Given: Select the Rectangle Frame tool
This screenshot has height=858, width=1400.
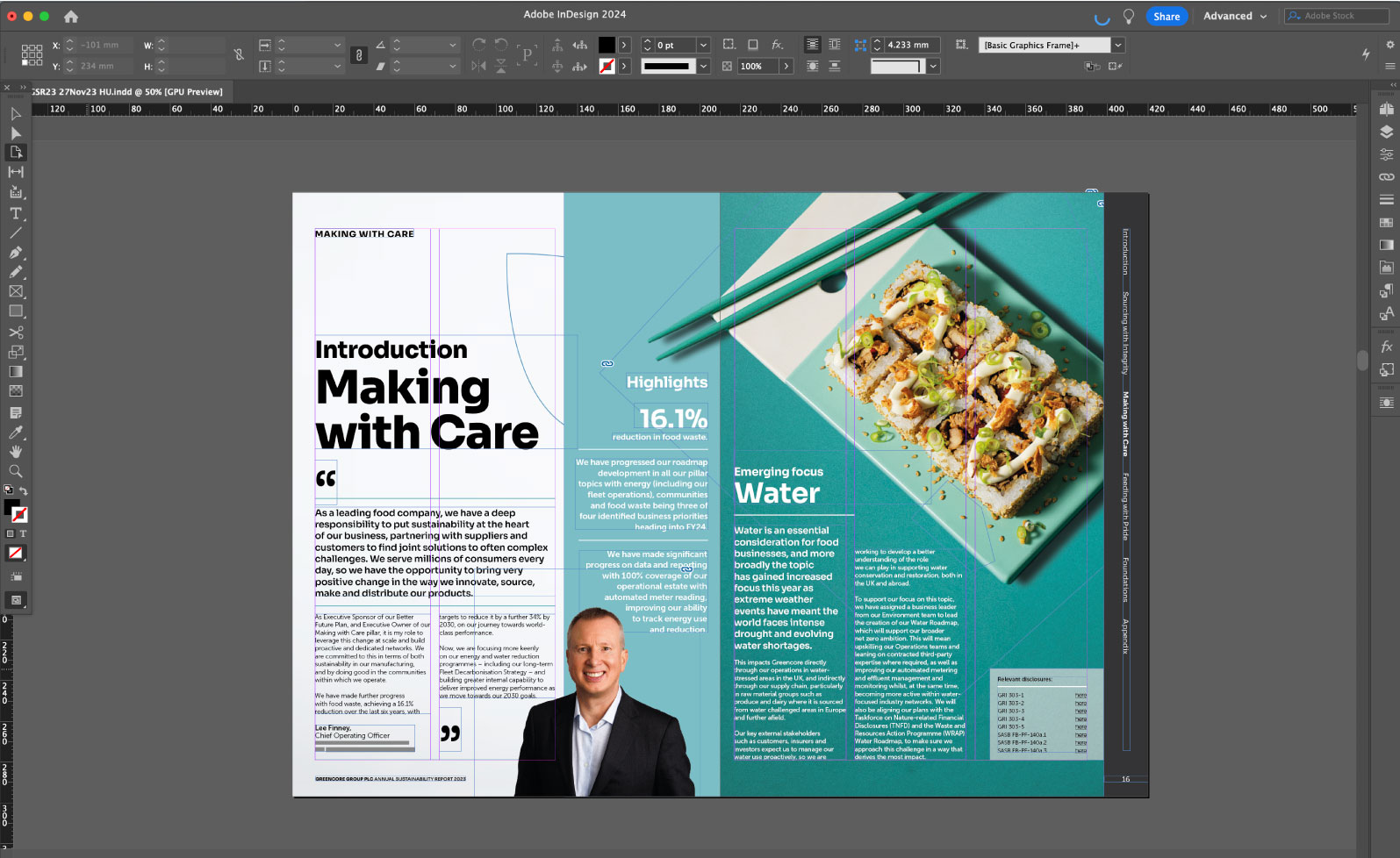Looking at the screenshot, I should [x=16, y=291].
